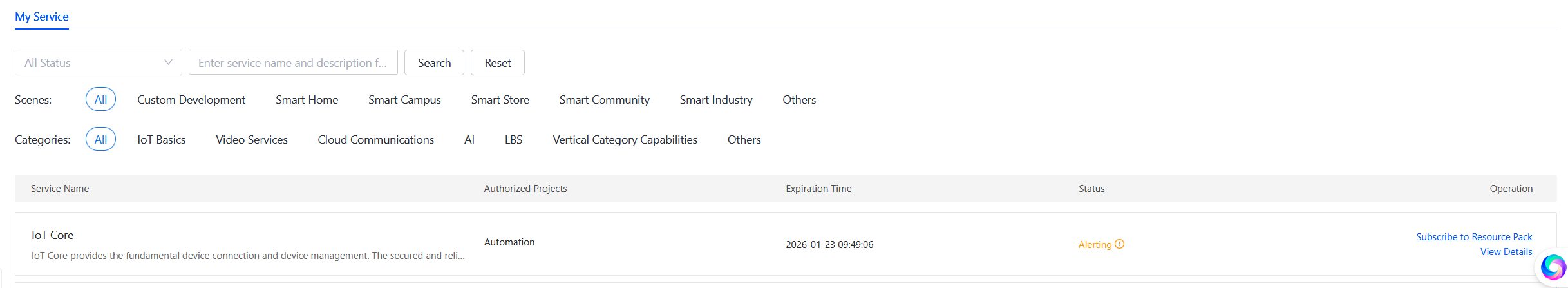Open View Details for IoT Core
This screenshot has width=1568, height=288.
1506,252
